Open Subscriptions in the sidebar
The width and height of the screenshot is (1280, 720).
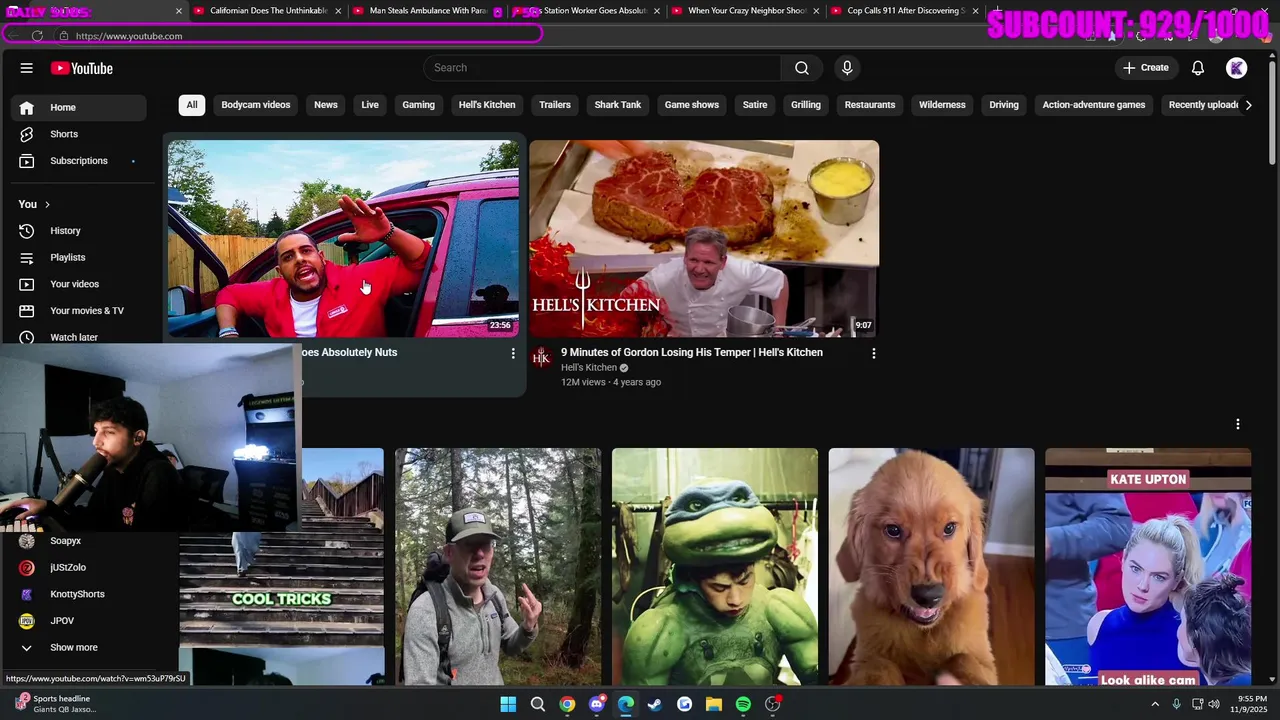78,161
